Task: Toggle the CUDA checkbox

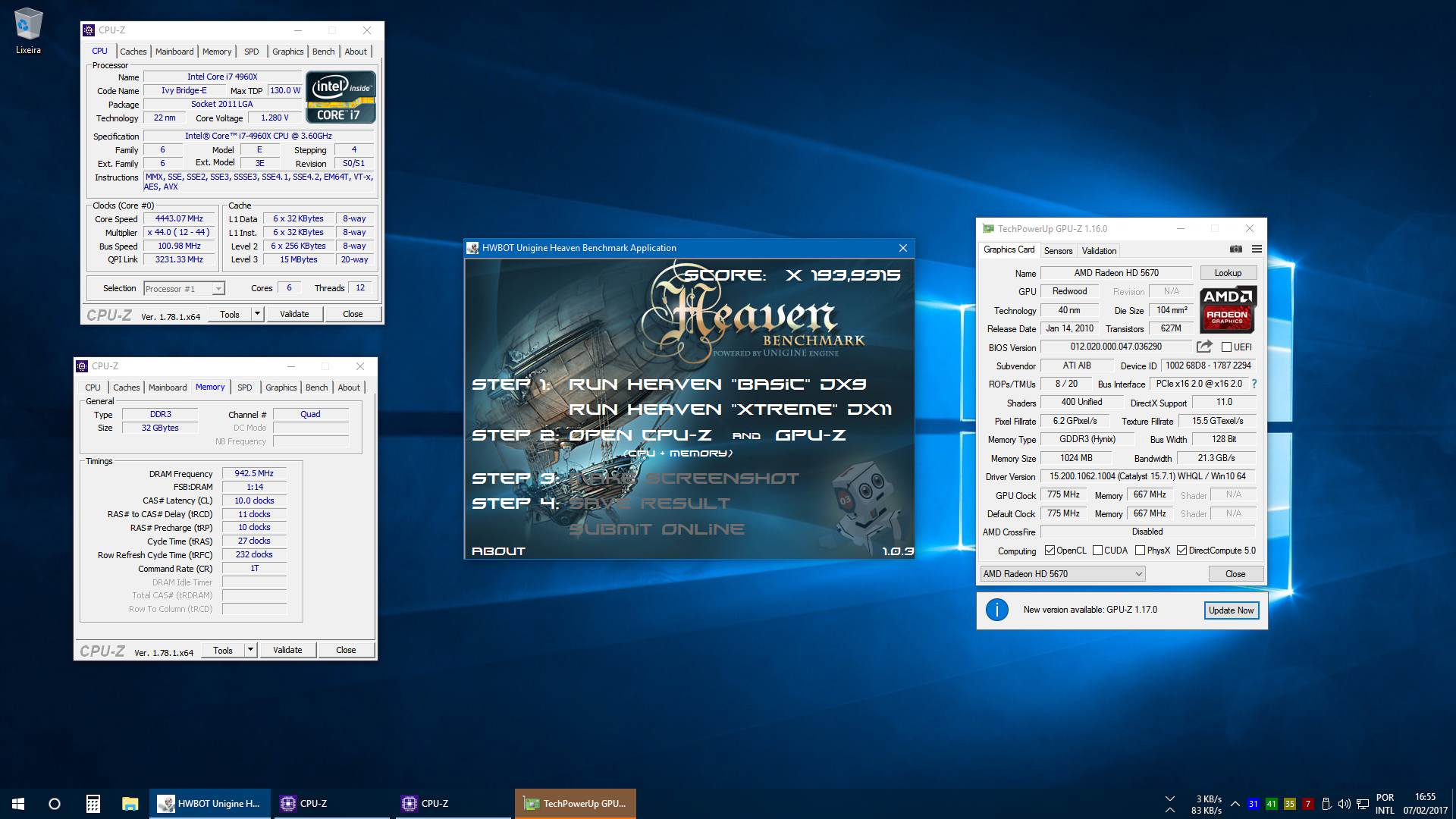Action: click(1097, 551)
